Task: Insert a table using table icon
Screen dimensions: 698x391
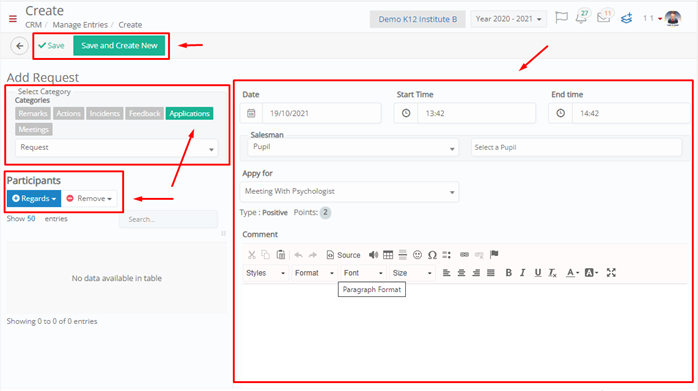Action: (388, 255)
